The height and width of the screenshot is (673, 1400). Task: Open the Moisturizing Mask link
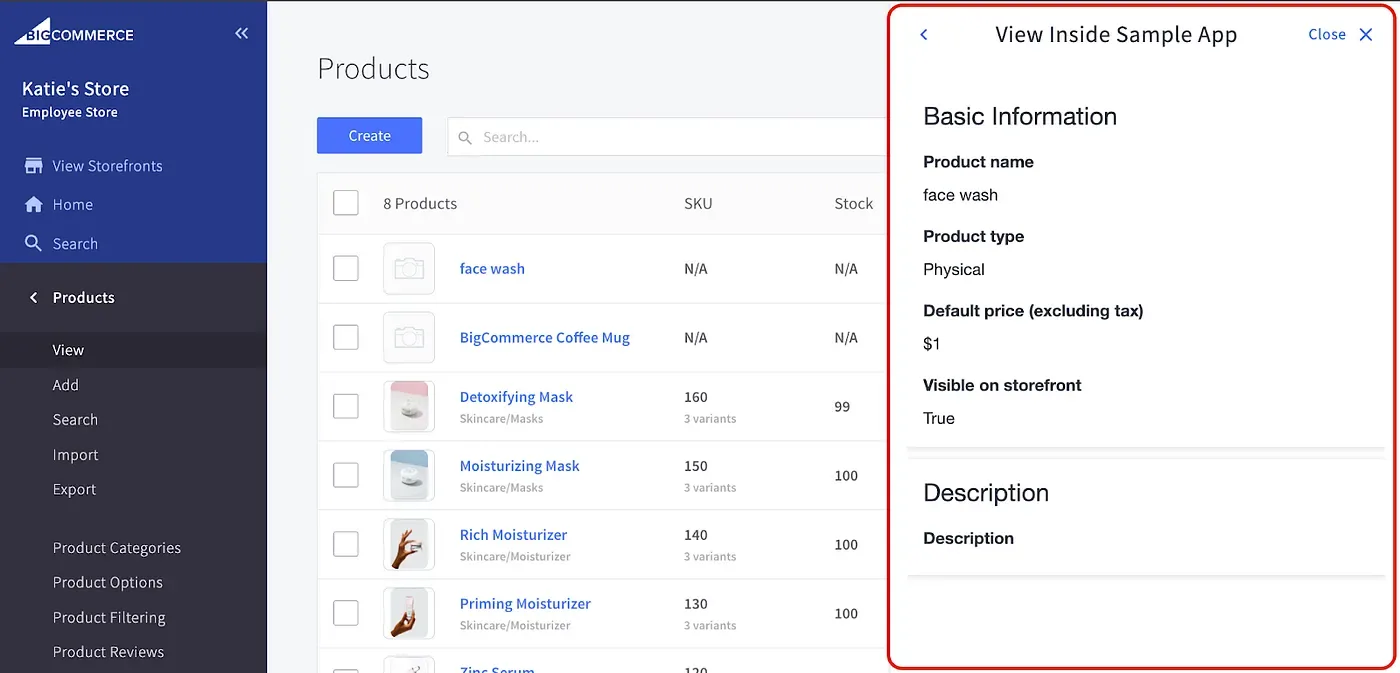click(520, 466)
